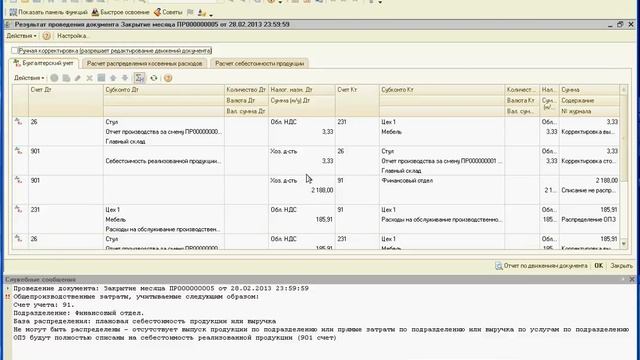Open Советы from the toolbar
Viewport: 640px width, 360px height.
pos(168,13)
